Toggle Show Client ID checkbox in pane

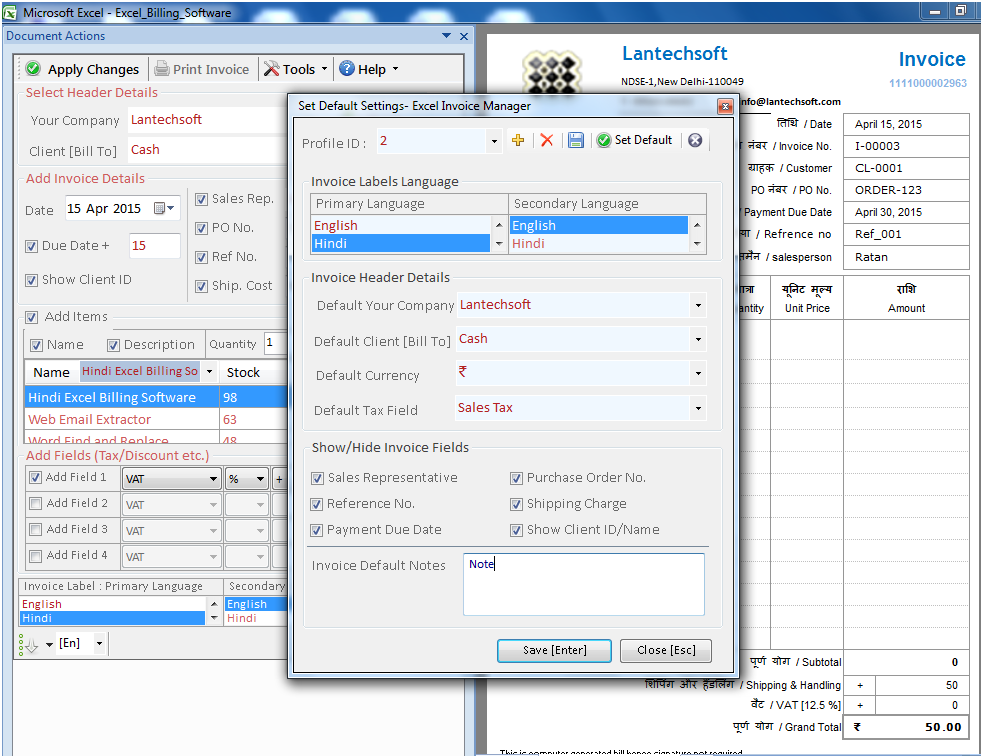coord(31,280)
